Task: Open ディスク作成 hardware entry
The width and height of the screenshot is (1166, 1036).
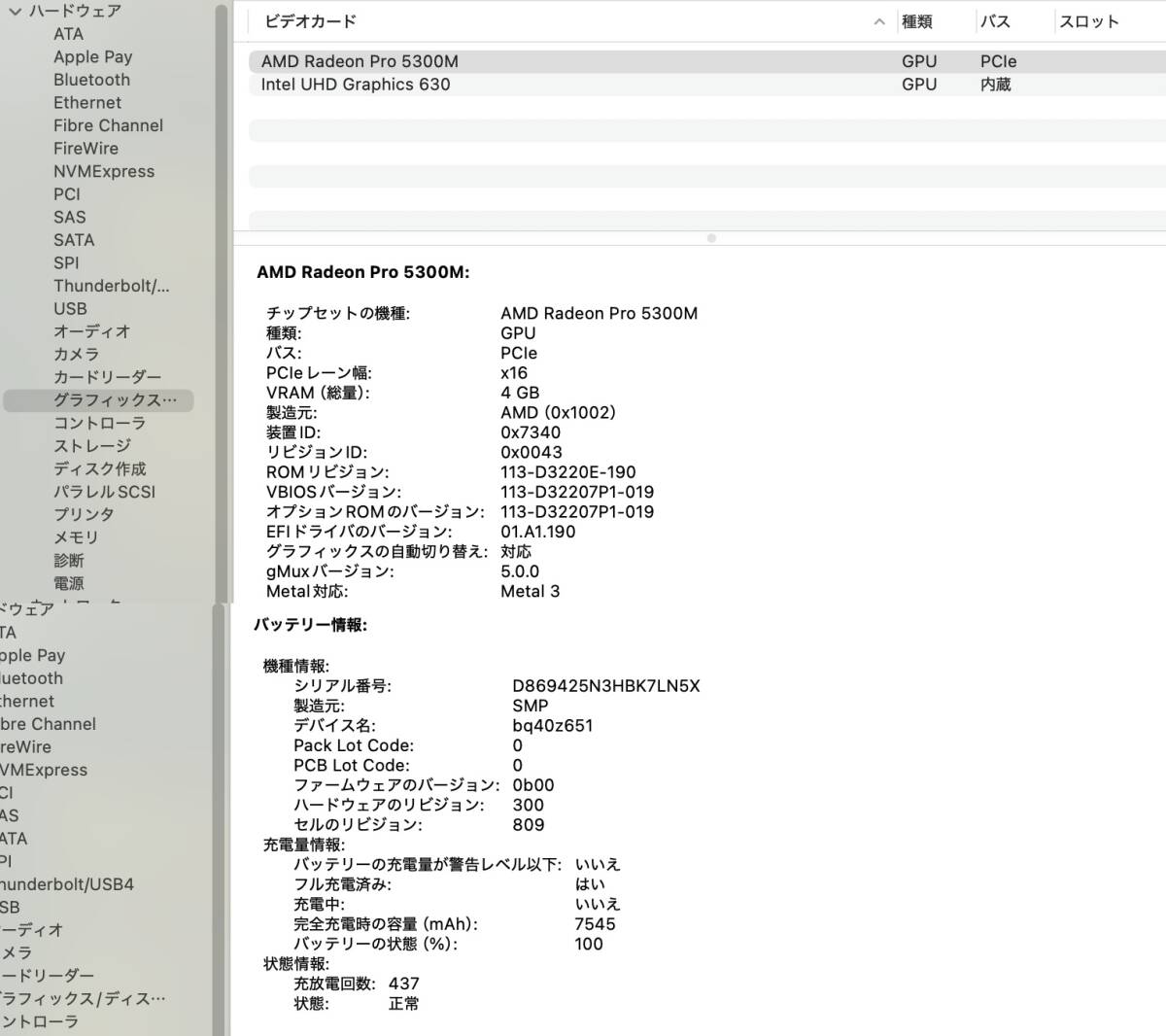Action: (99, 468)
